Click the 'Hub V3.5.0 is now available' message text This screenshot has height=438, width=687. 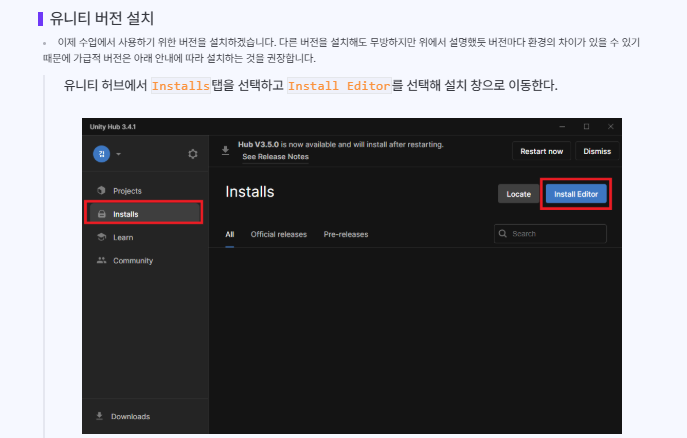(340, 145)
